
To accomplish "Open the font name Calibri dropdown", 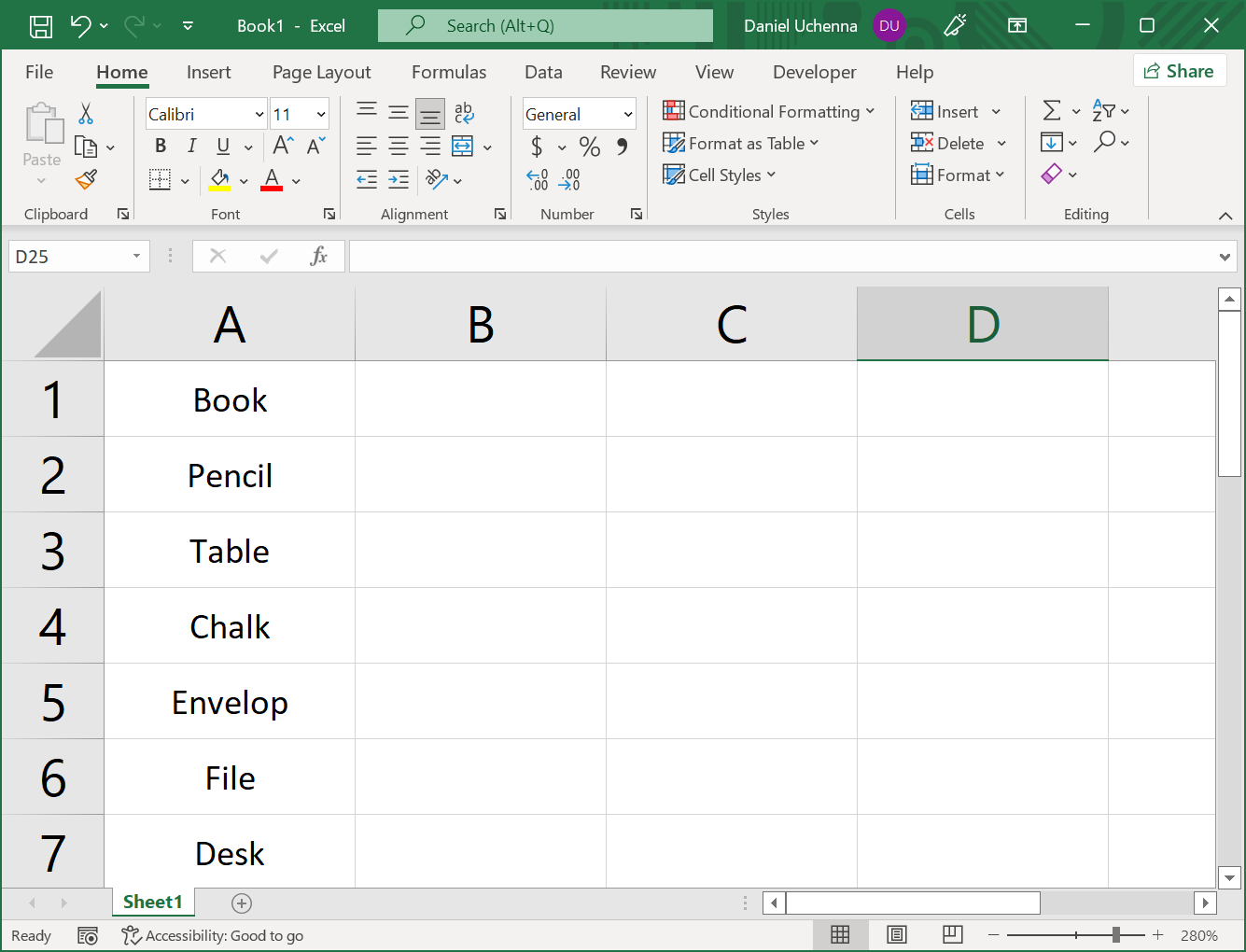I will click(x=259, y=115).
